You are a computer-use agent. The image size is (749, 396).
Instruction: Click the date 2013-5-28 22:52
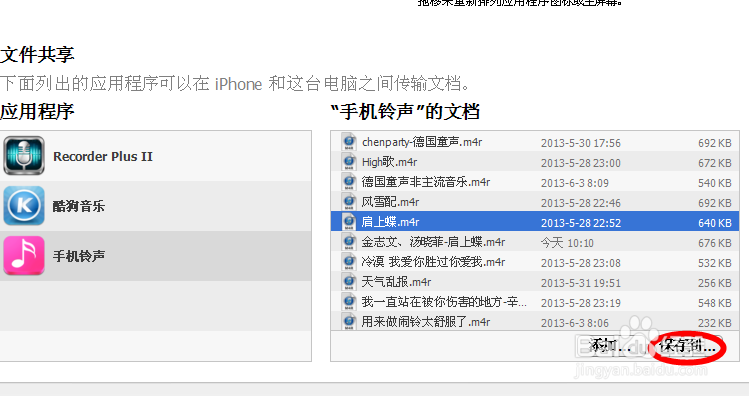pyautogui.click(x=580, y=223)
